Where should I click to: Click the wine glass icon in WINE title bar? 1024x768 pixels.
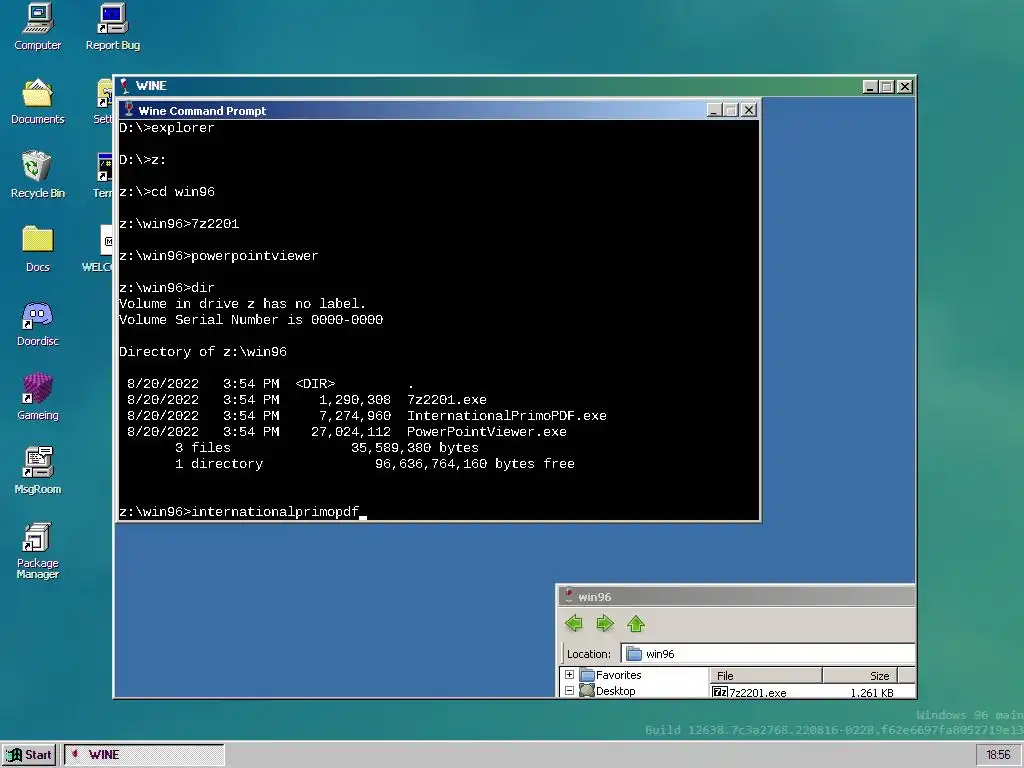click(x=124, y=86)
